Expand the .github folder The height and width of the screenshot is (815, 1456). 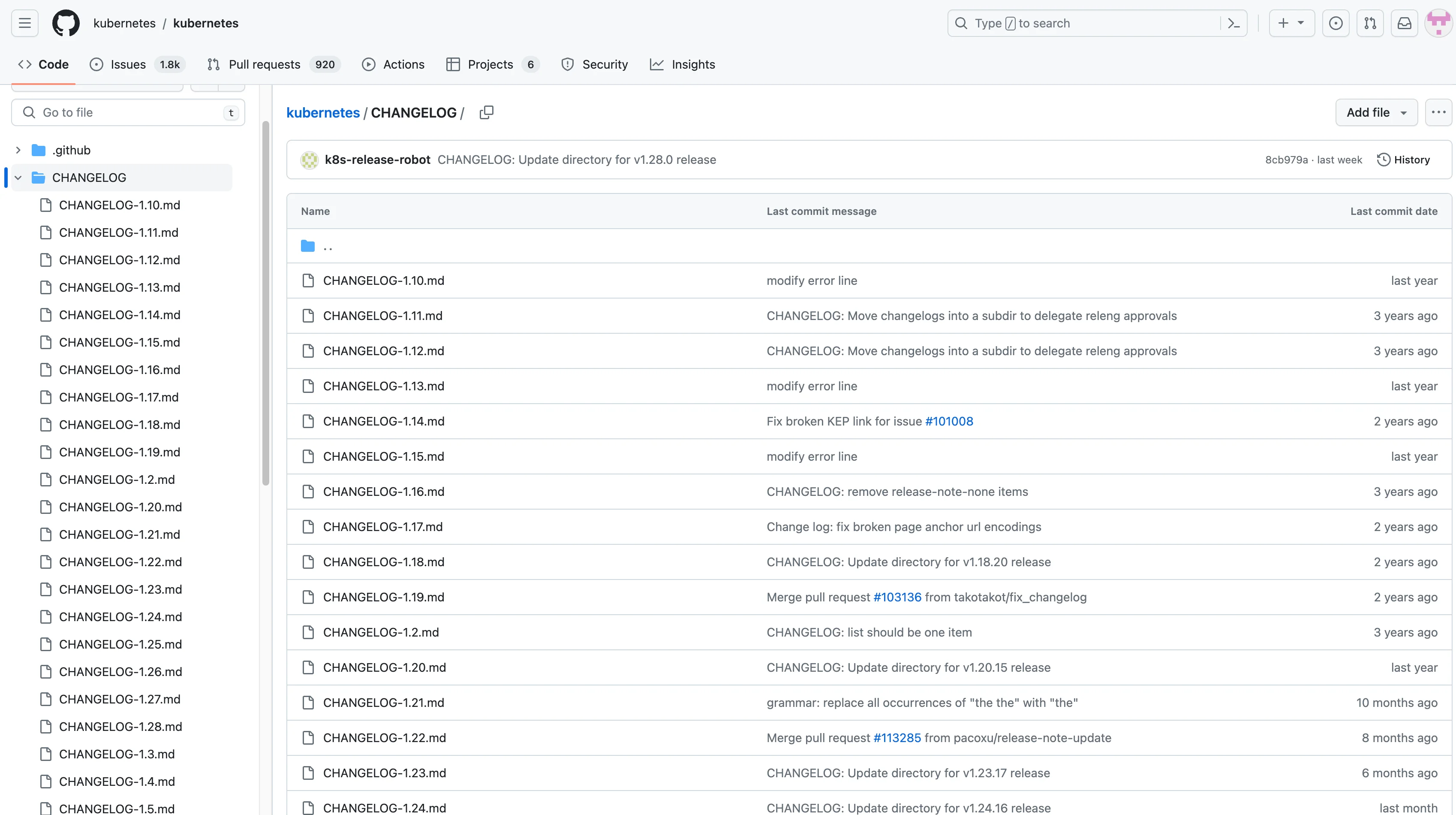(18, 151)
